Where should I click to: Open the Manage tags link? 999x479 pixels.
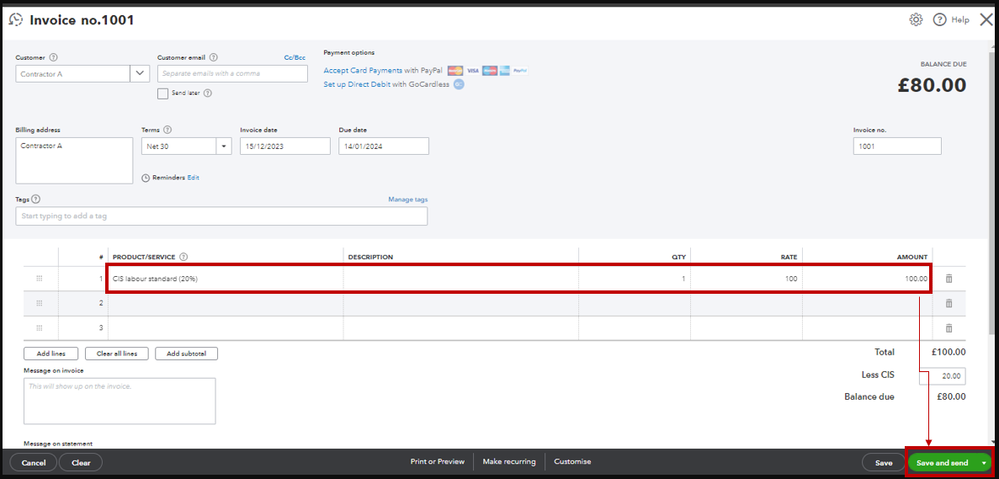coord(408,199)
